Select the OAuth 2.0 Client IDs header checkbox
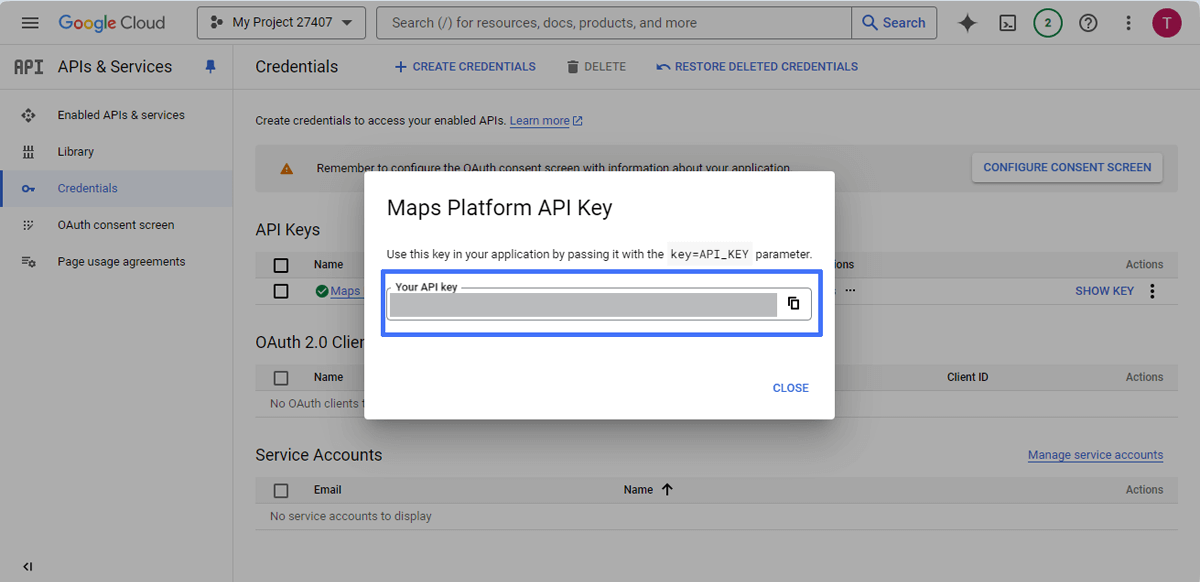 coord(281,378)
